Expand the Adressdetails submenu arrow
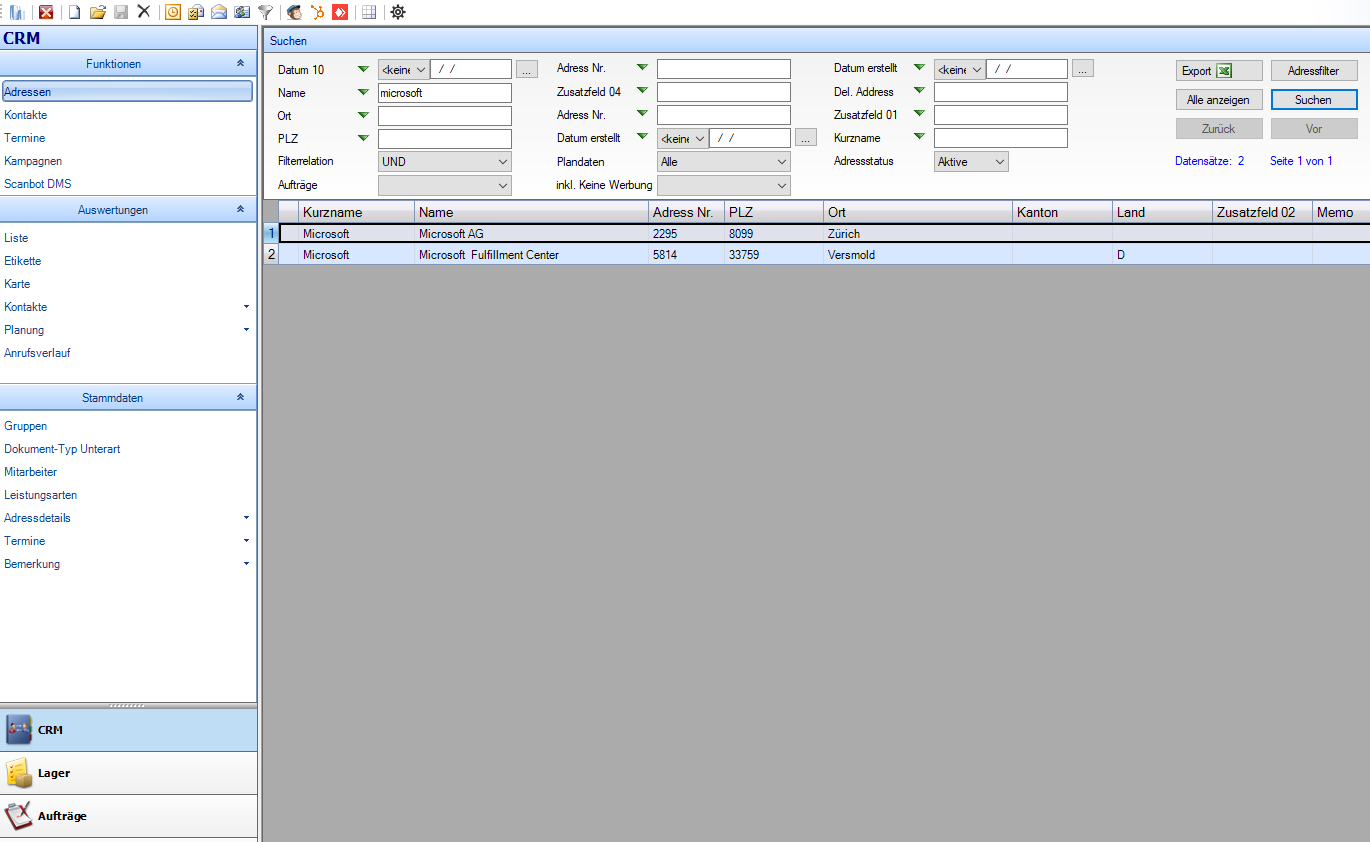The height and width of the screenshot is (842, 1370). (x=246, y=518)
